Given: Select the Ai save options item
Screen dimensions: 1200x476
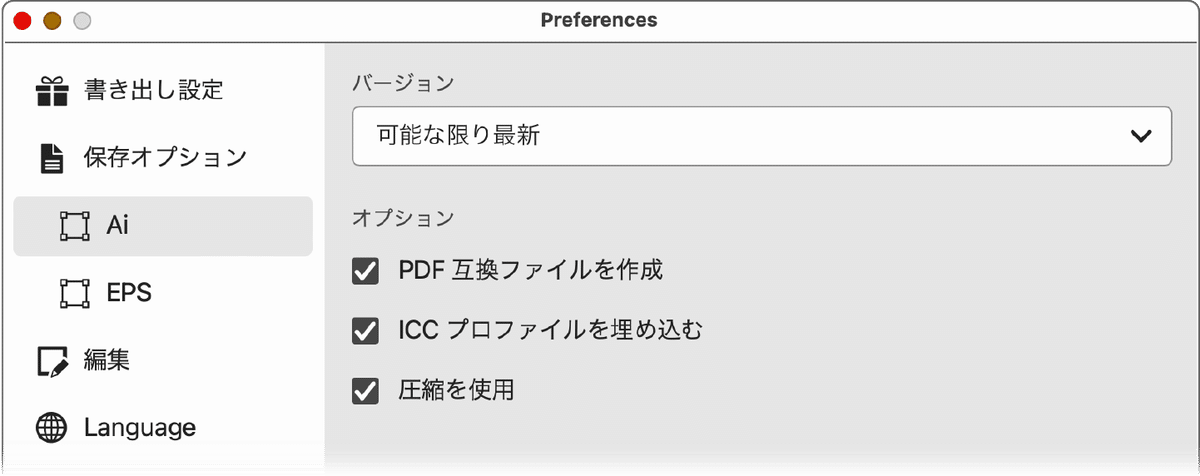Looking at the screenshot, I should (x=163, y=226).
